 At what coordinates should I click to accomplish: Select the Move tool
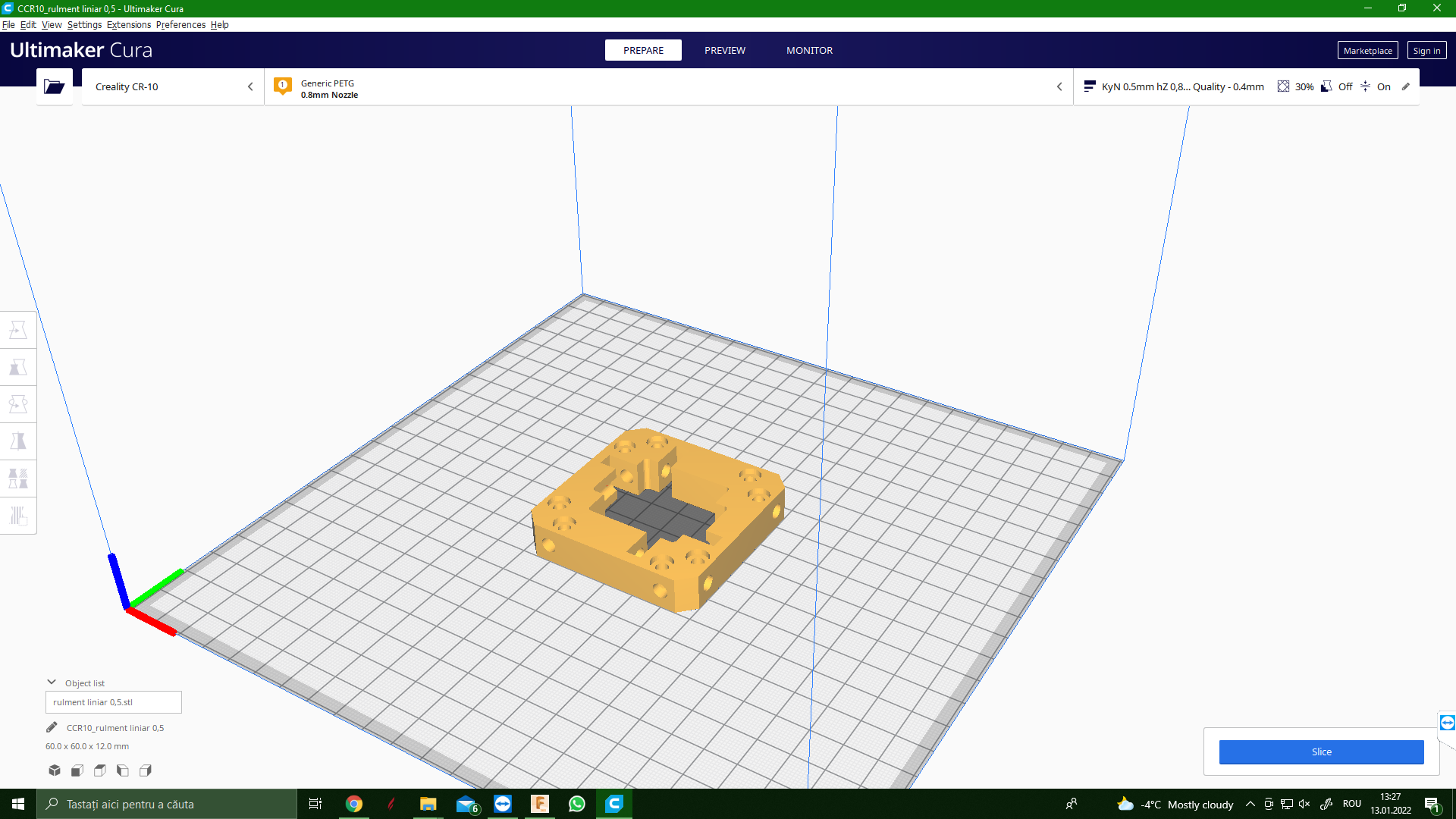[x=18, y=330]
